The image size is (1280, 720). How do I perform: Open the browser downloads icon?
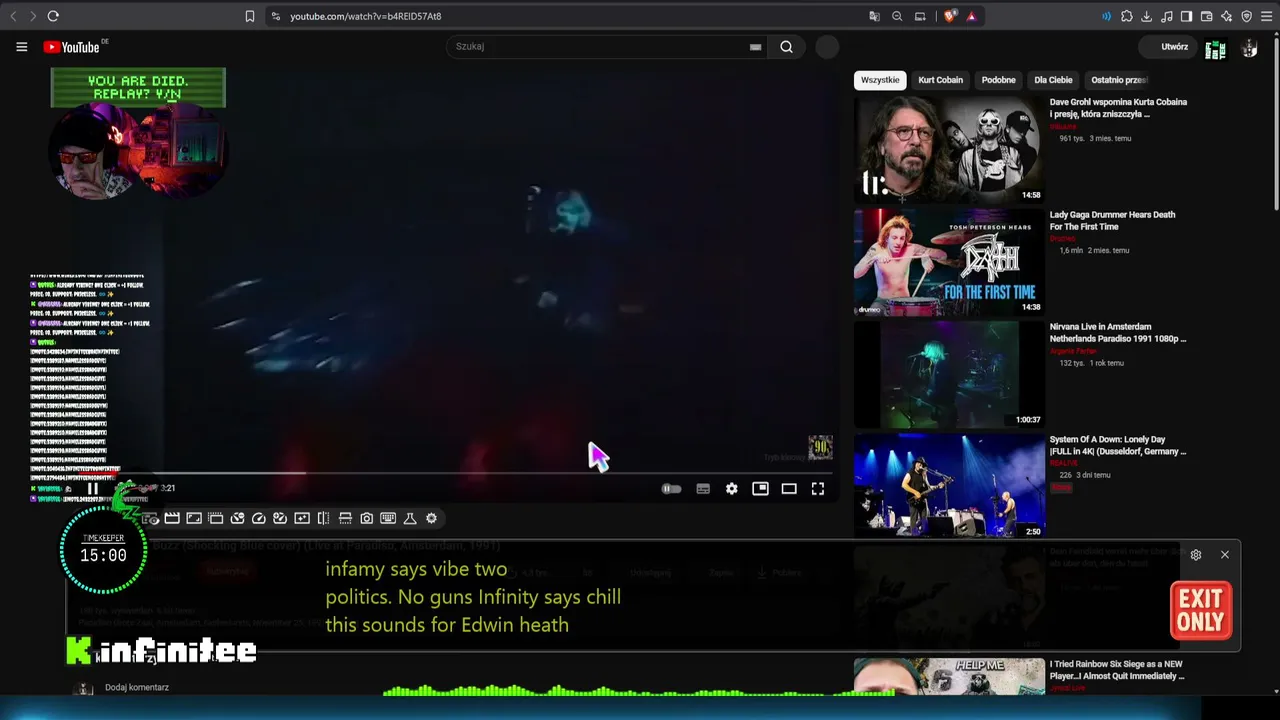[1147, 16]
